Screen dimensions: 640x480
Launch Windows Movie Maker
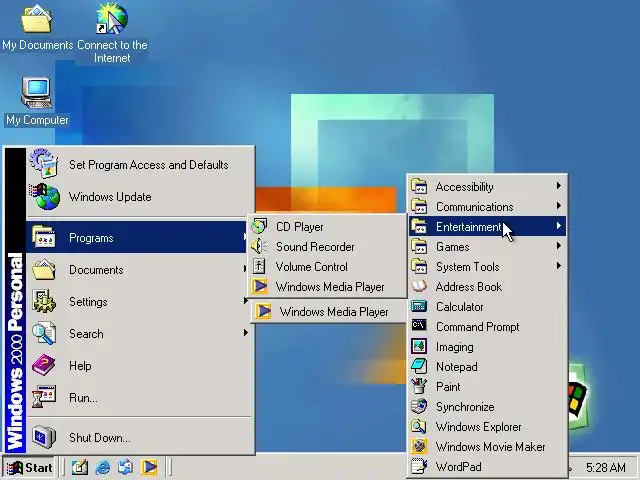coord(487,447)
